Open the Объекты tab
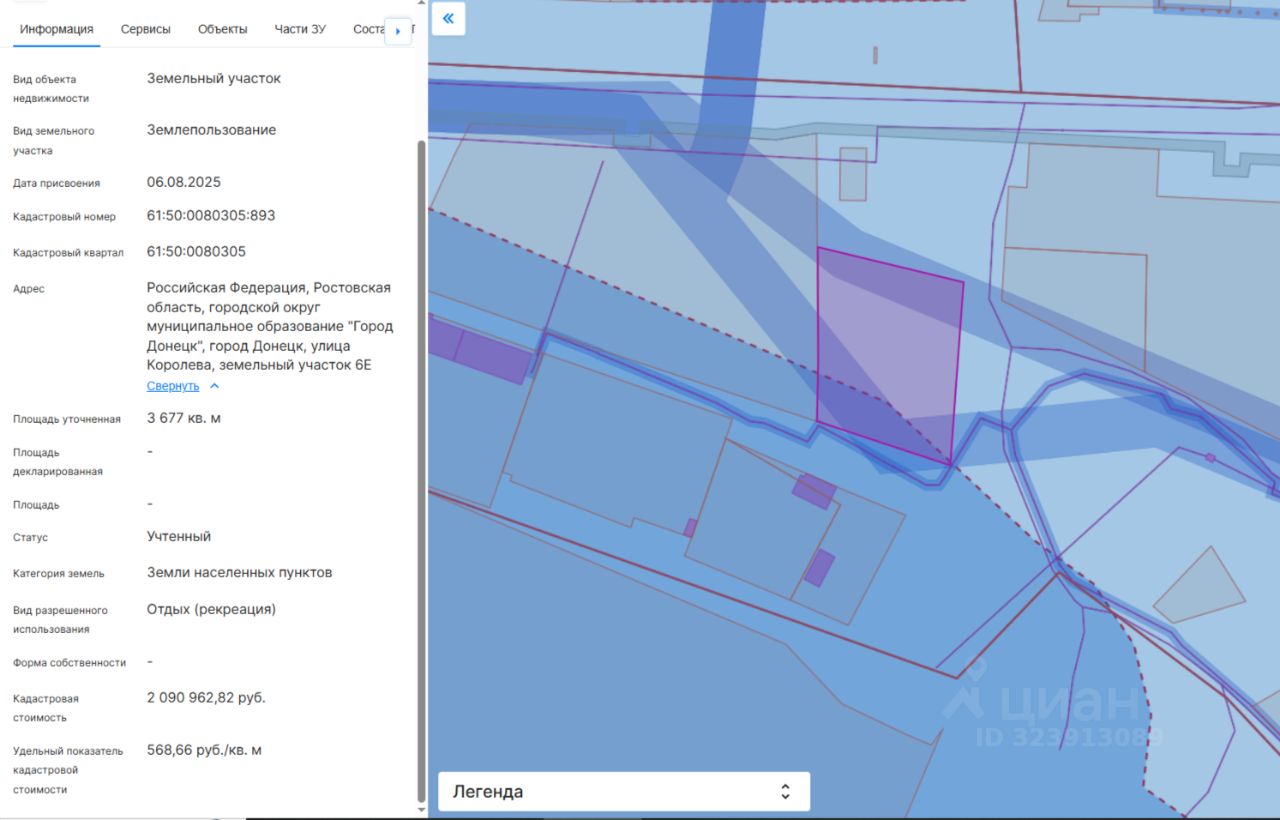Screen dimensions: 1280x820 222,29
